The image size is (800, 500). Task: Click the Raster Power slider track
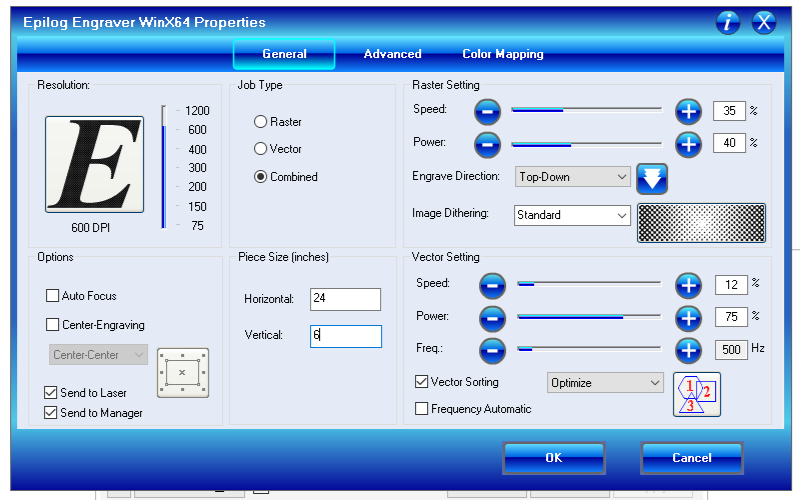587,145
